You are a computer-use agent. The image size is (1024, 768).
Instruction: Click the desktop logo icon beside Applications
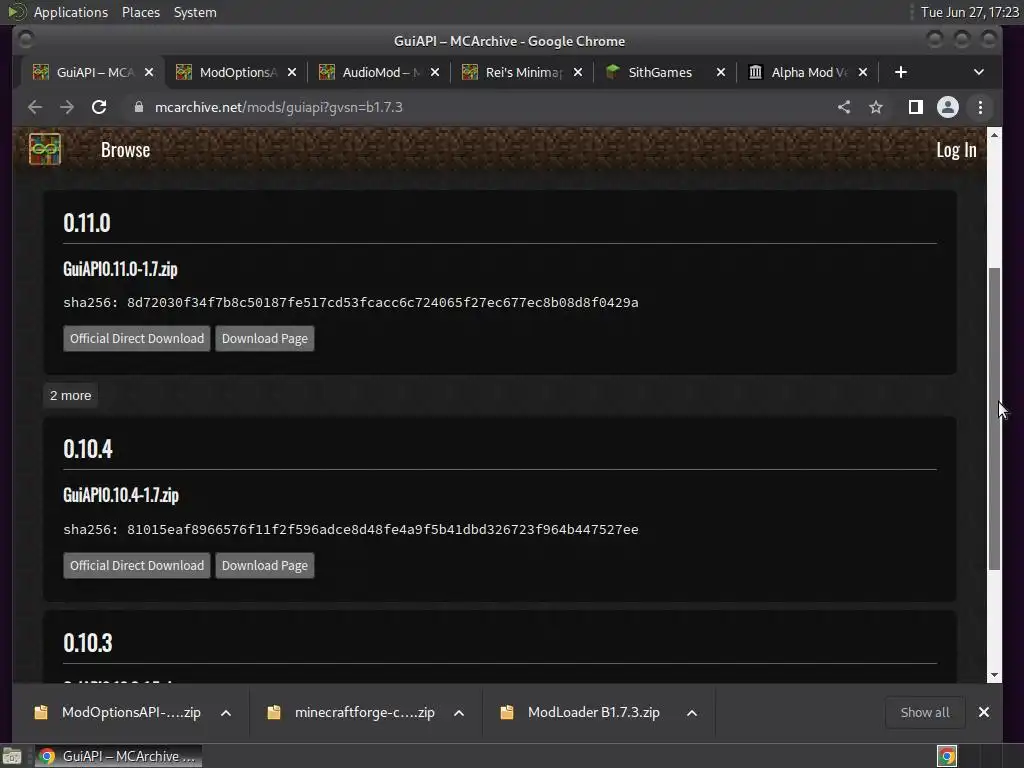coord(16,12)
